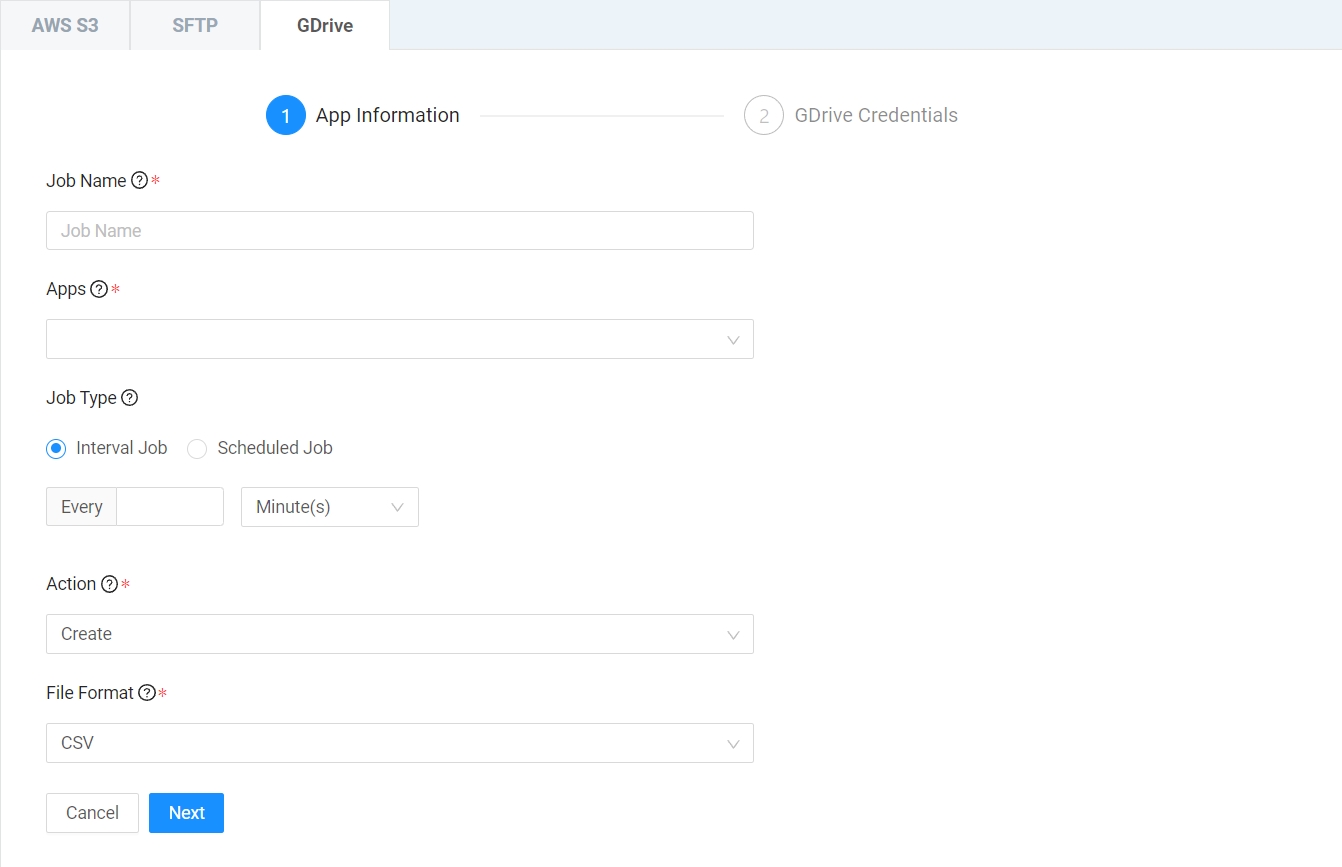Expand the Action dropdown showing Create

point(399,634)
